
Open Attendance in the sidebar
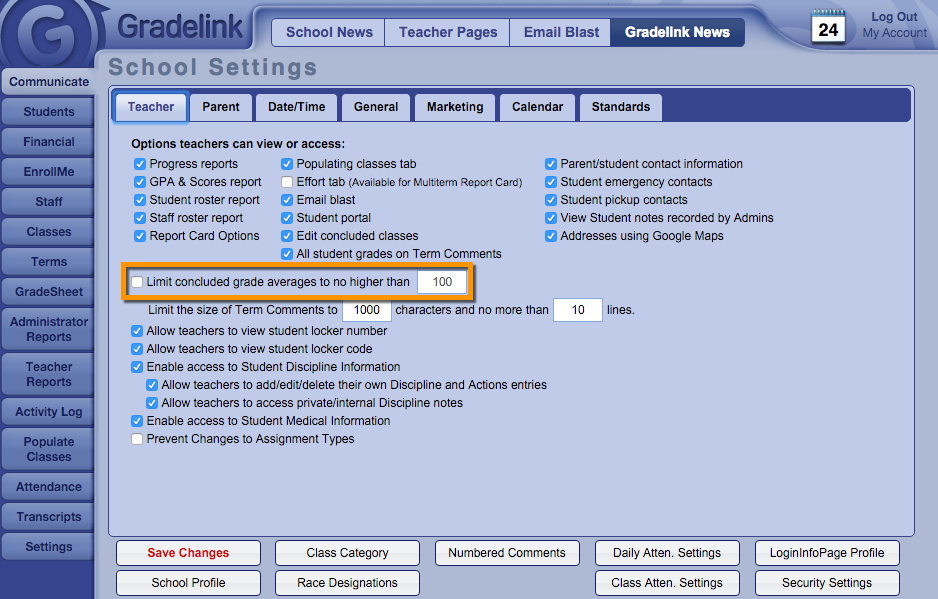point(48,487)
